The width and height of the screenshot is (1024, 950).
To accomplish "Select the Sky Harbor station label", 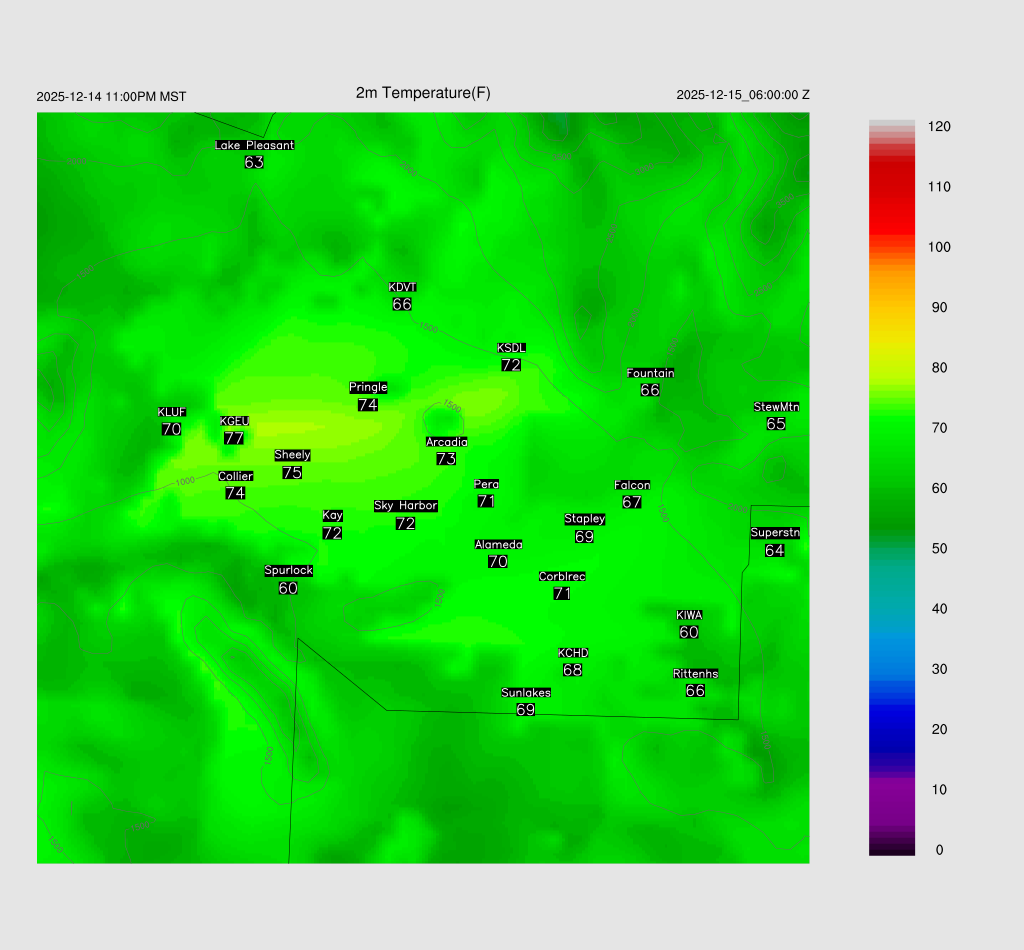I will (405, 506).
